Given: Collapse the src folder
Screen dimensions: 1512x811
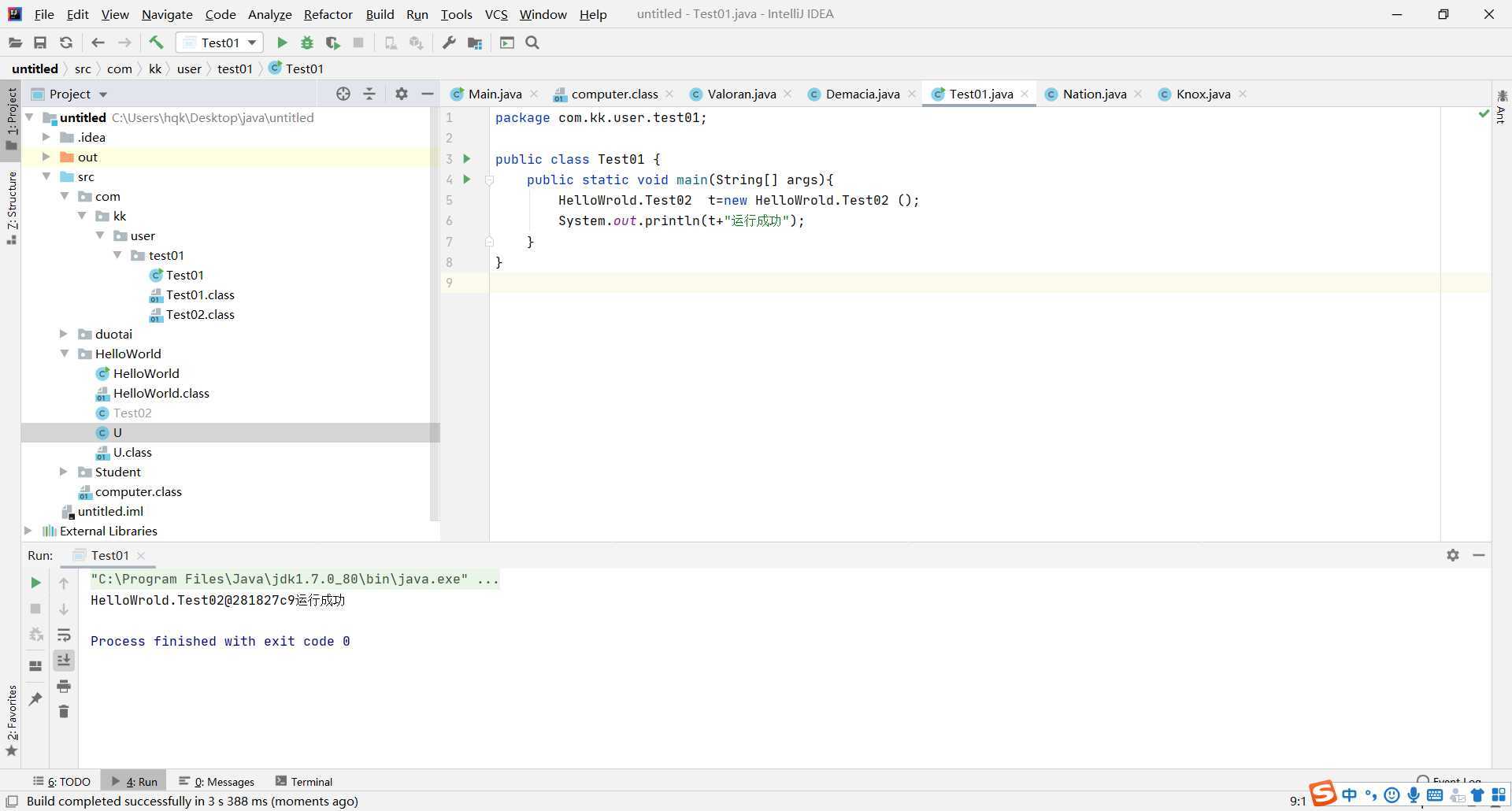Looking at the screenshot, I should [x=46, y=176].
